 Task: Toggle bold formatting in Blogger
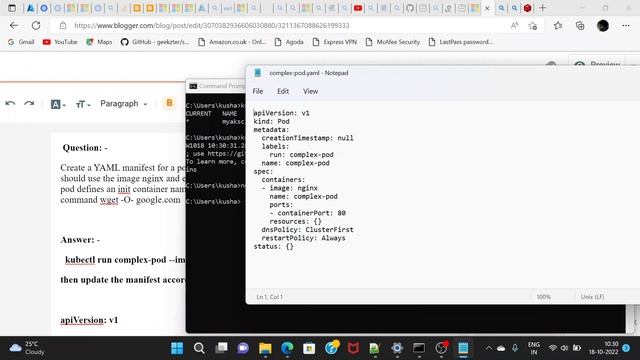tap(169, 103)
